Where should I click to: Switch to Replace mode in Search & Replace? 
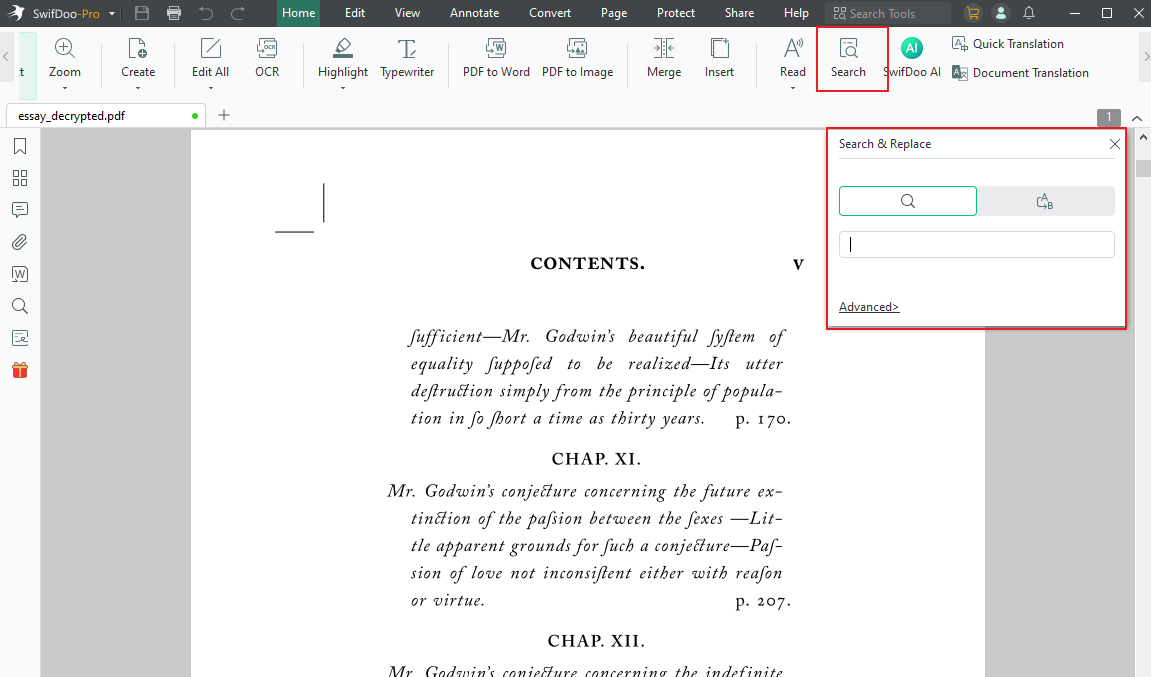[1045, 200]
